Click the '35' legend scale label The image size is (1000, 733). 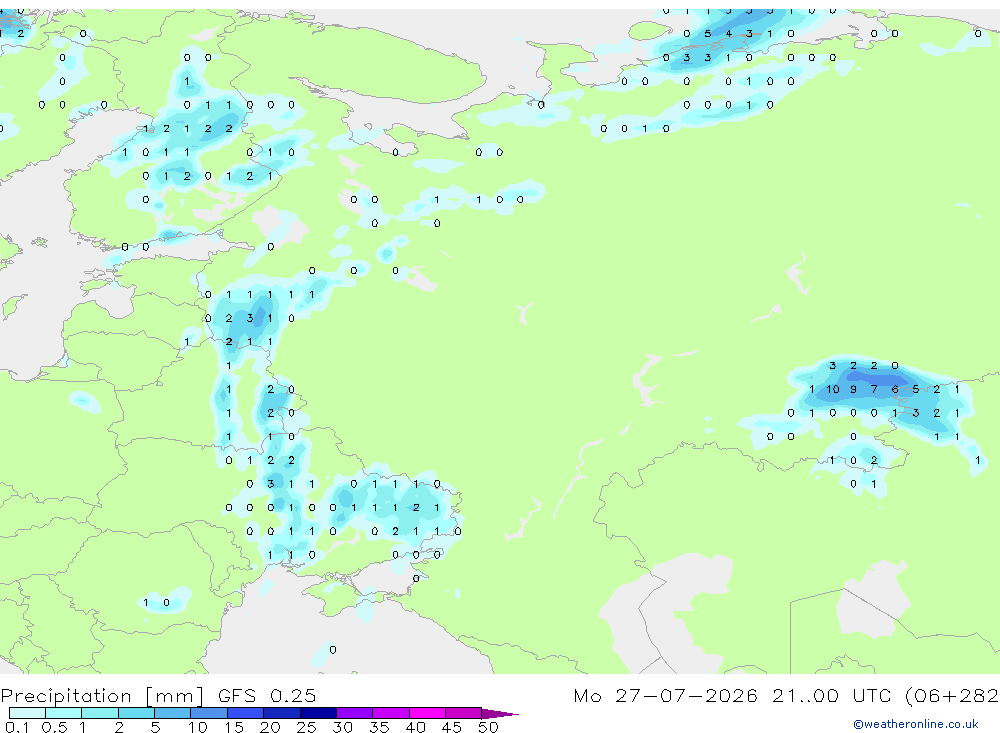pos(379,727)
